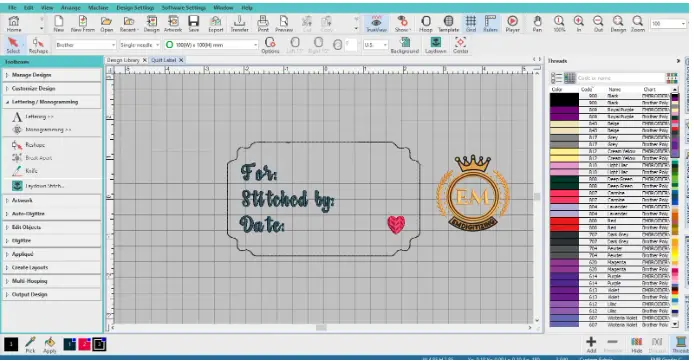Zoom to 100% using toolbar icon

[559, 23]
